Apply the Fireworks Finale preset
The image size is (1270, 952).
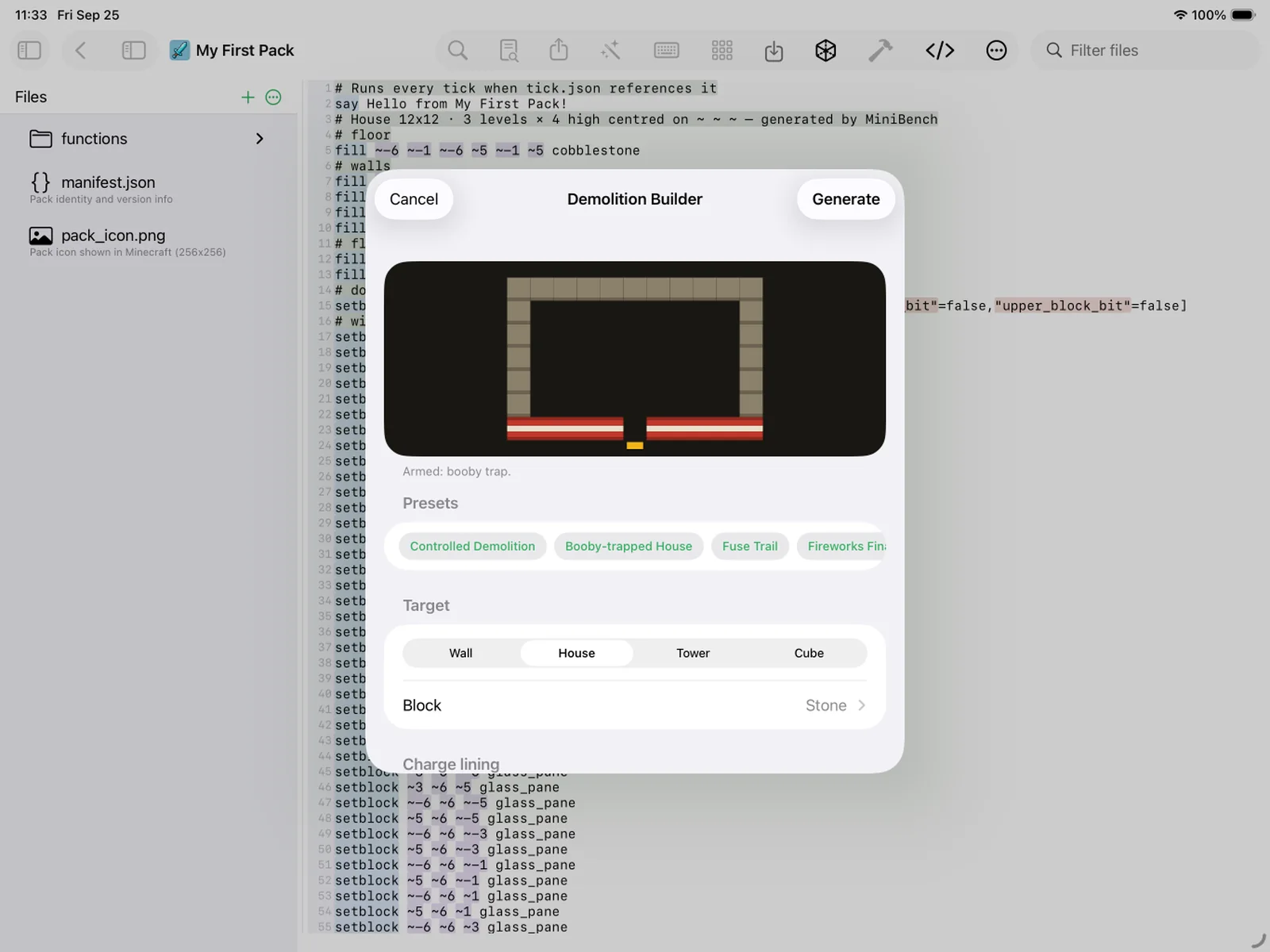[x=841, y=546]
